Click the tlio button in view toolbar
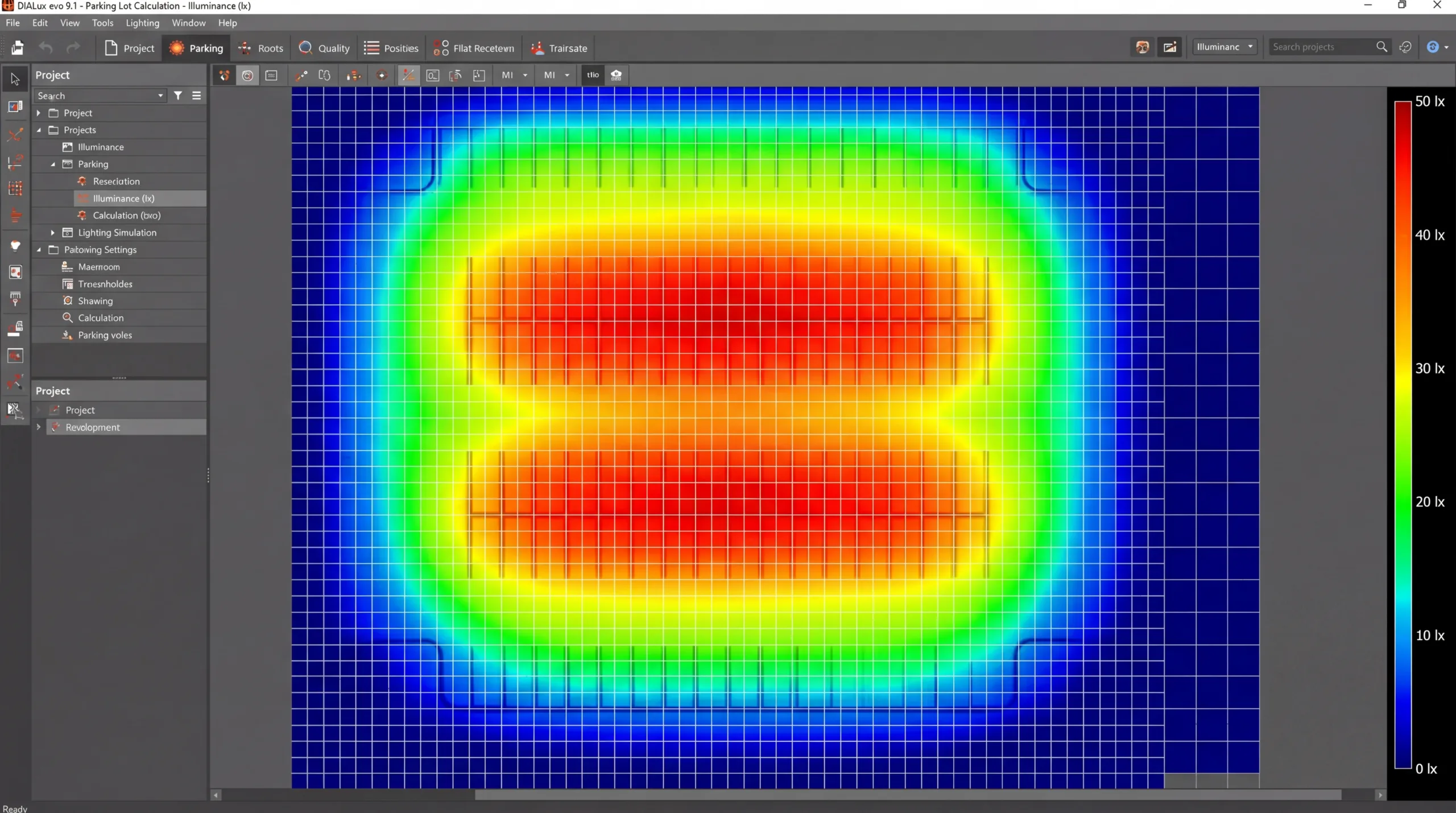 [593, 75]
